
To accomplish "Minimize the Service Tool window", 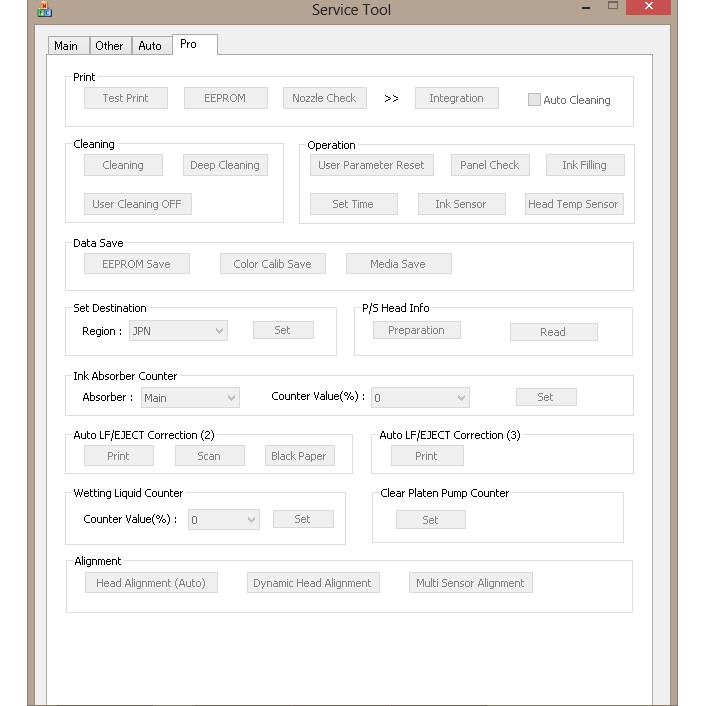I will tap(585, 8).
